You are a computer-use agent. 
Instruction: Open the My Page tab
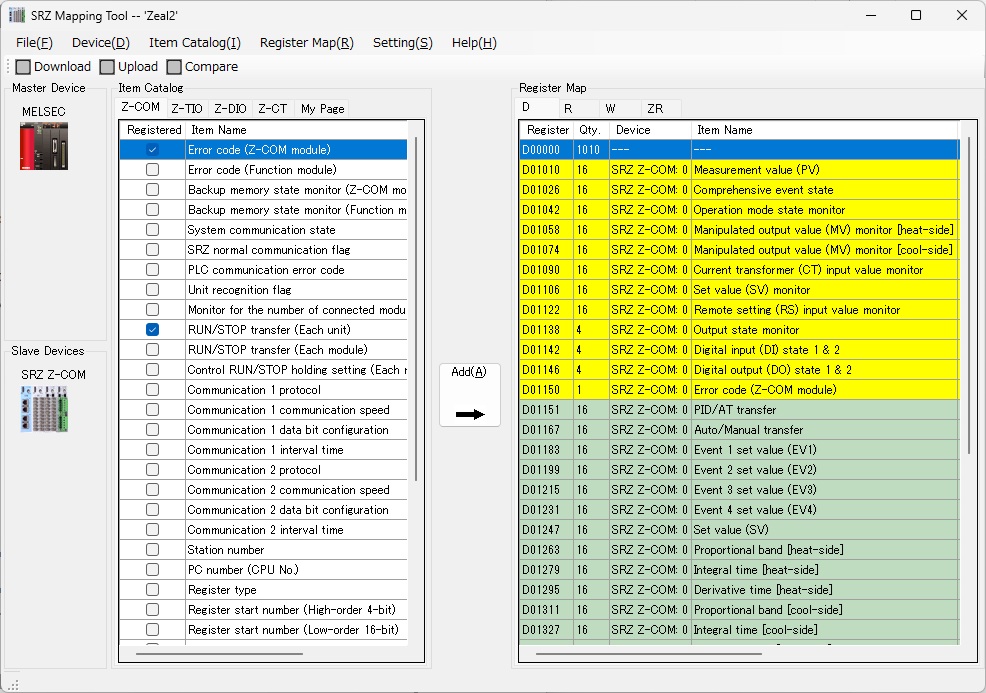coord(322,109)
